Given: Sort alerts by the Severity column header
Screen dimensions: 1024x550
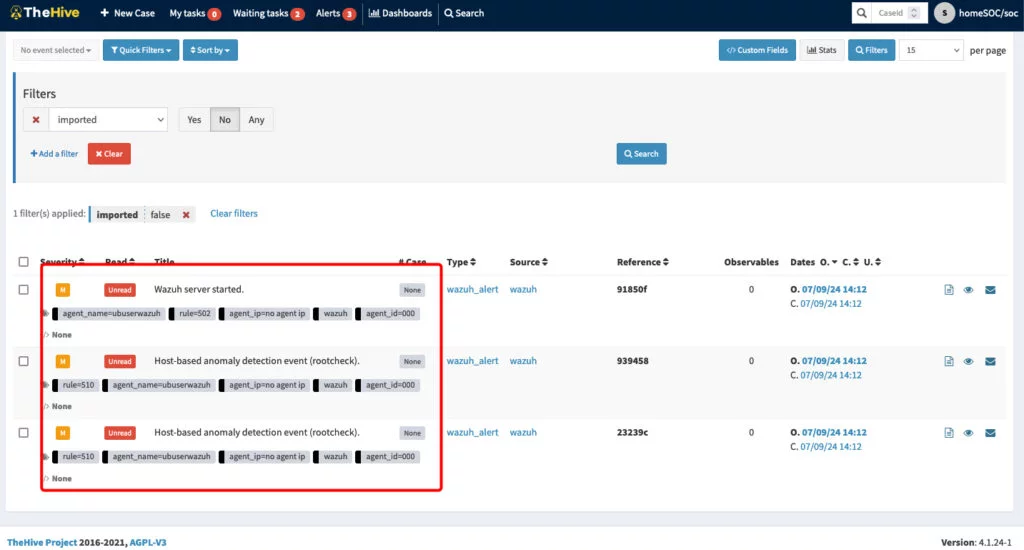Looking at the screenshot, I should (x=62, y=262).
